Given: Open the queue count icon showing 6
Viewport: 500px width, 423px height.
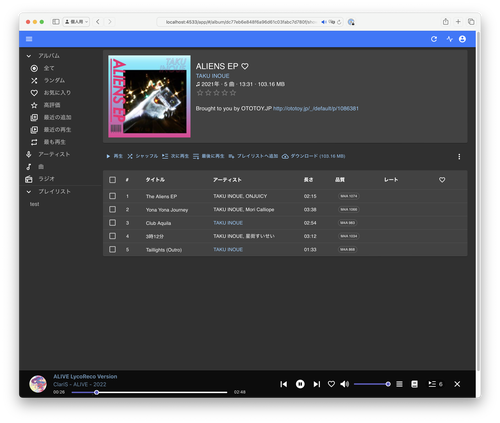Looking at the screenshot, I should 435,384.
